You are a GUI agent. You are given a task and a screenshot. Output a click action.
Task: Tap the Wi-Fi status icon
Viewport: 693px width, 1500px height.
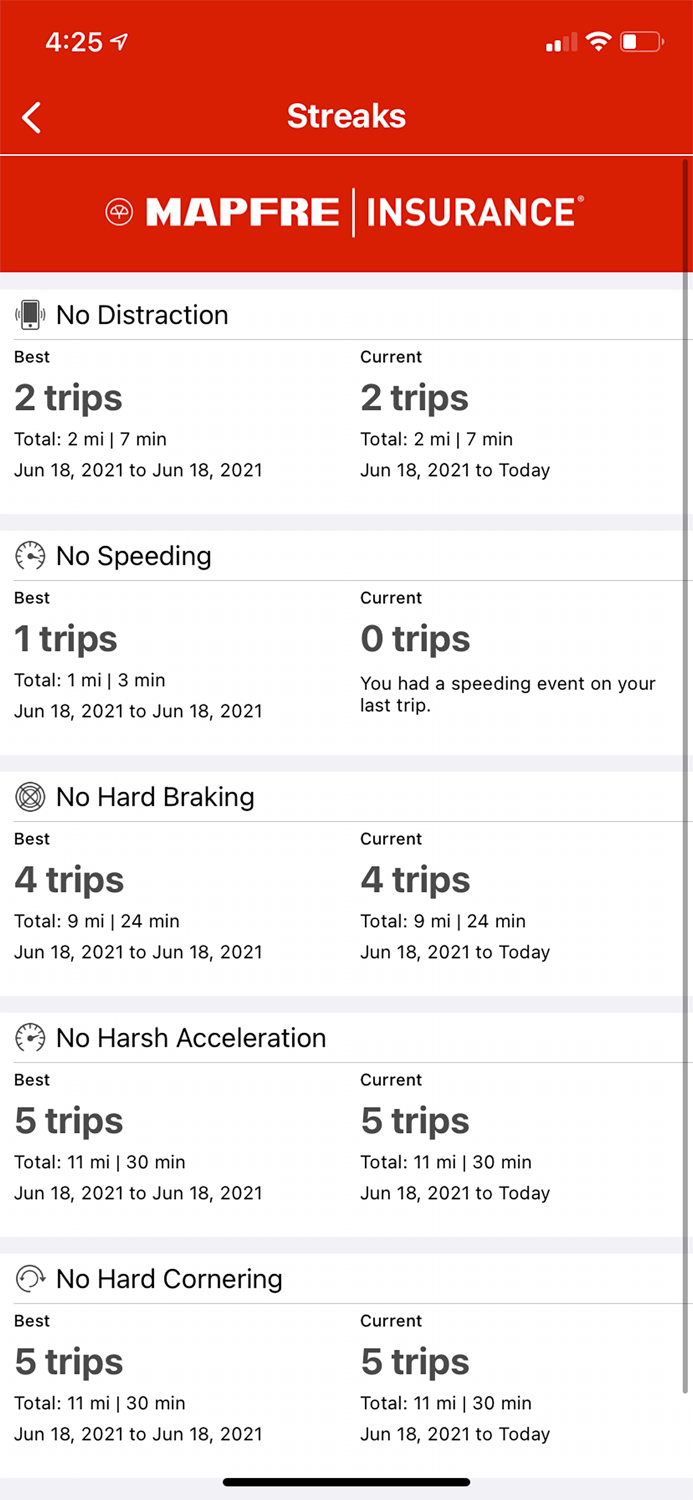click(x=598, y=42)
